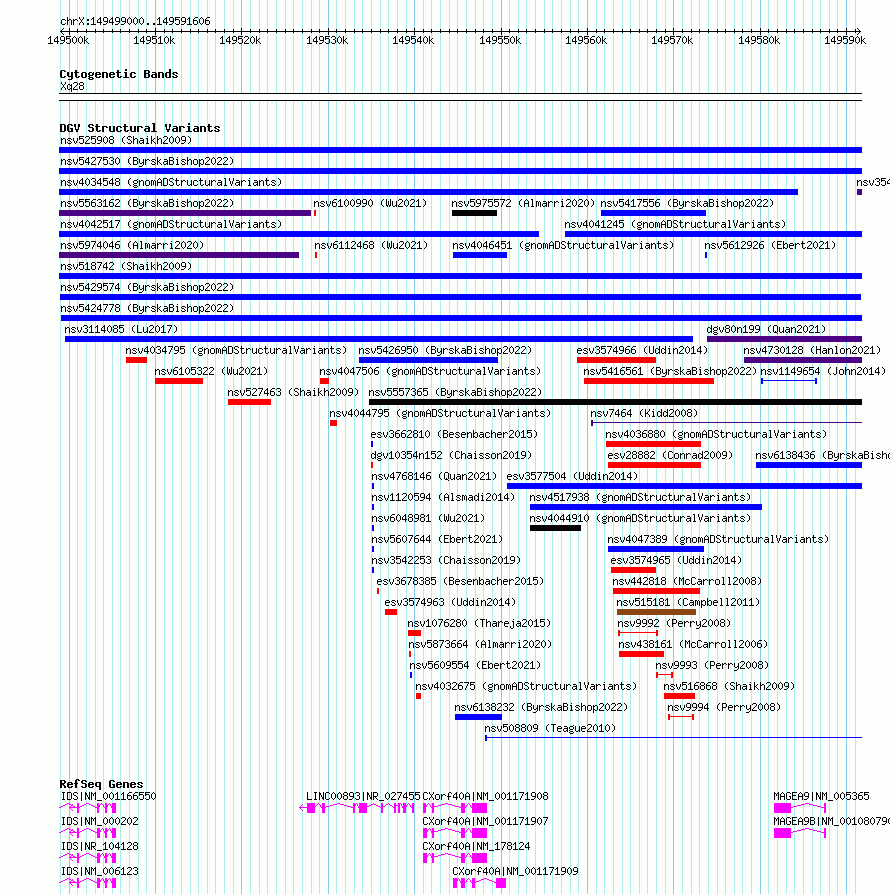Click the blue nsv4046451 variant bar

tap(479, 255)
